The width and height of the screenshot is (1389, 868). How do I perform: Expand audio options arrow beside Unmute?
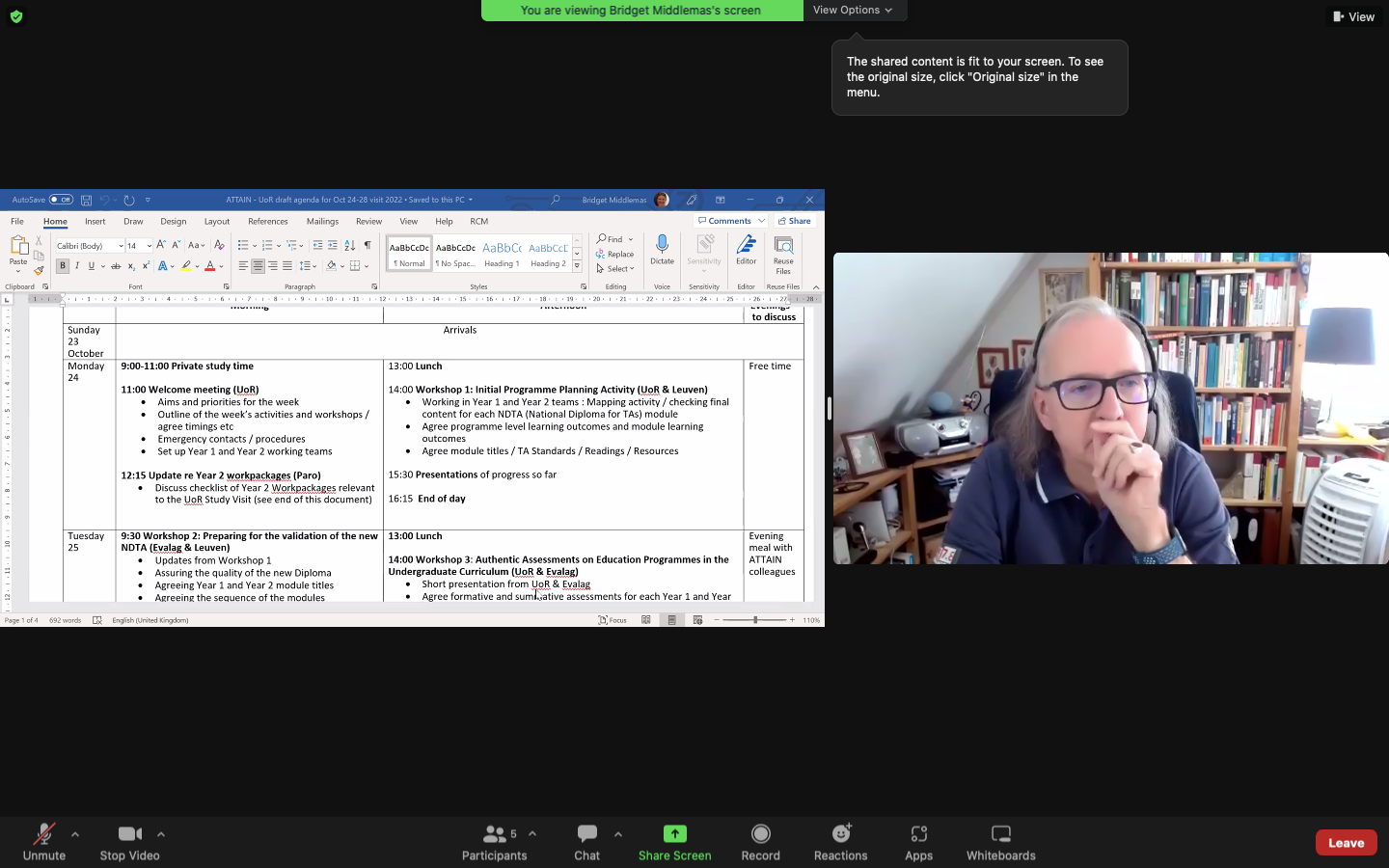(75, 834)
